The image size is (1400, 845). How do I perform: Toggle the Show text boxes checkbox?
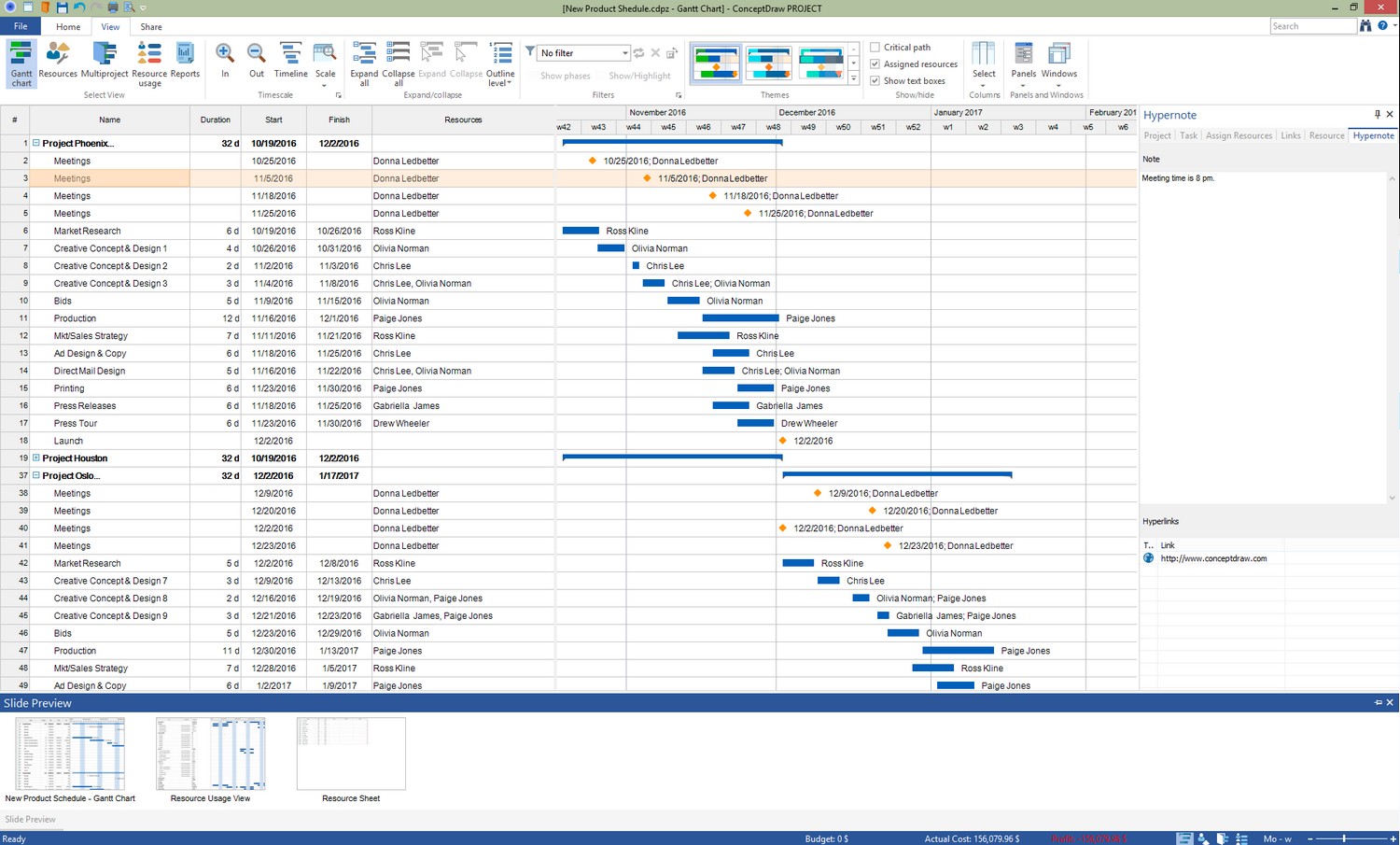[x=875, y=80]
